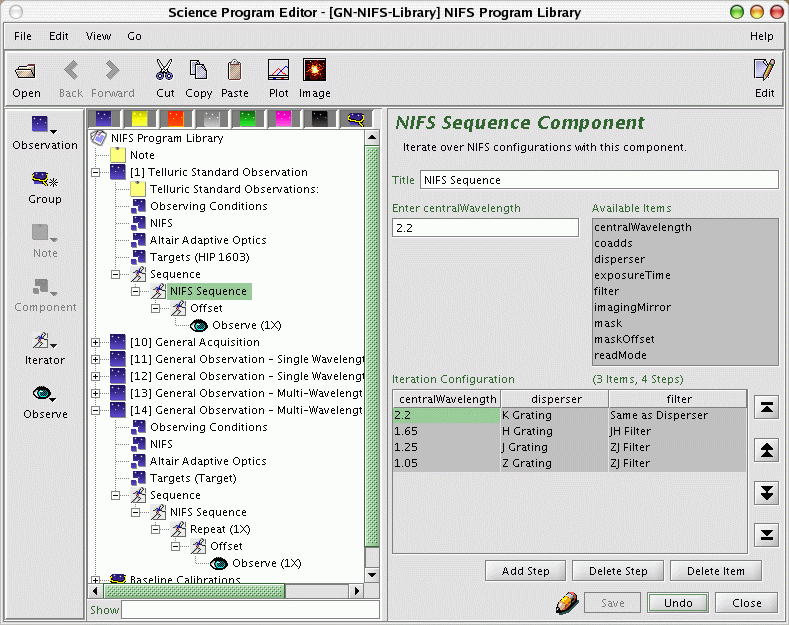
Task: Click the centralWavelength entry field
Action: [x=485, y=228]
